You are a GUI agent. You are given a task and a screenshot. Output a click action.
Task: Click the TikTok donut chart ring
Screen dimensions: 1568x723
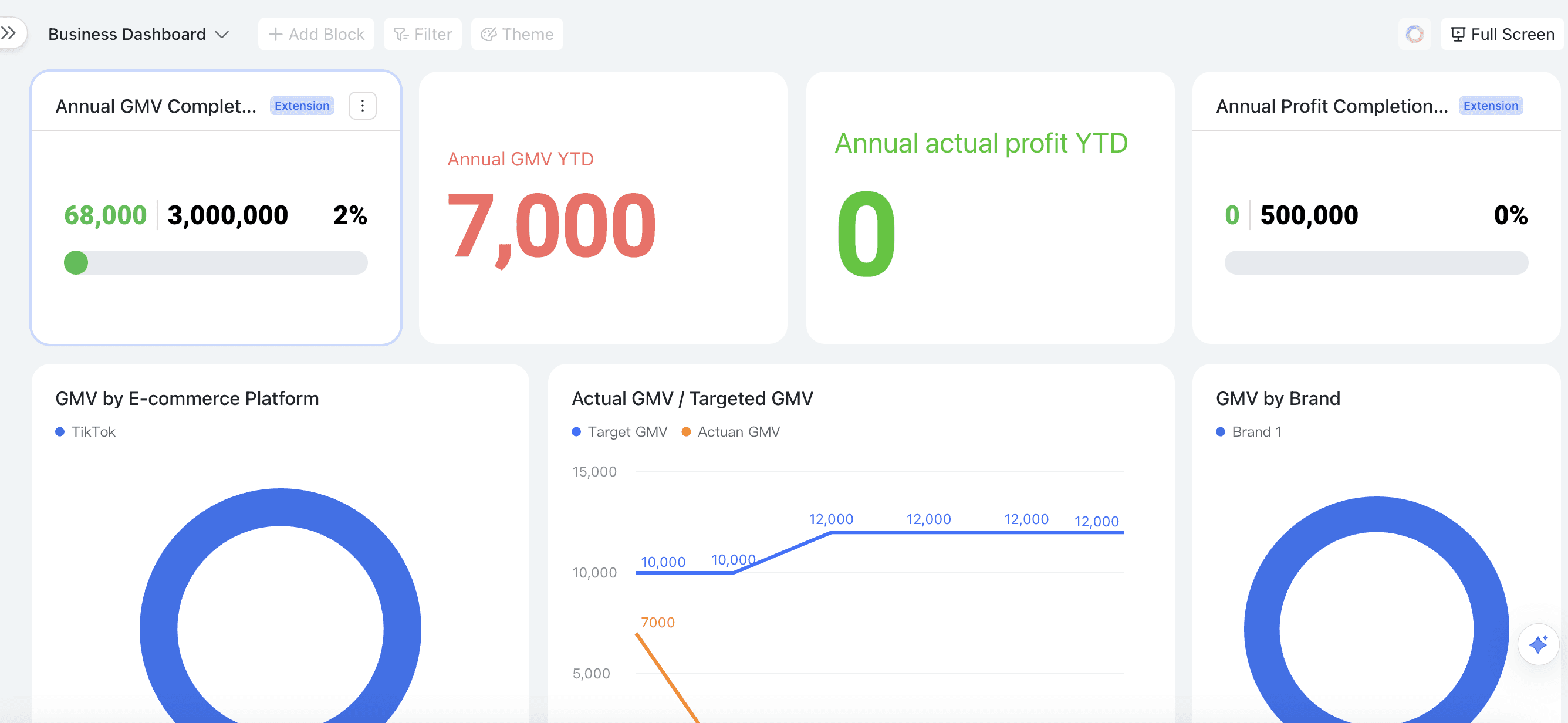(x=160, y=627)
